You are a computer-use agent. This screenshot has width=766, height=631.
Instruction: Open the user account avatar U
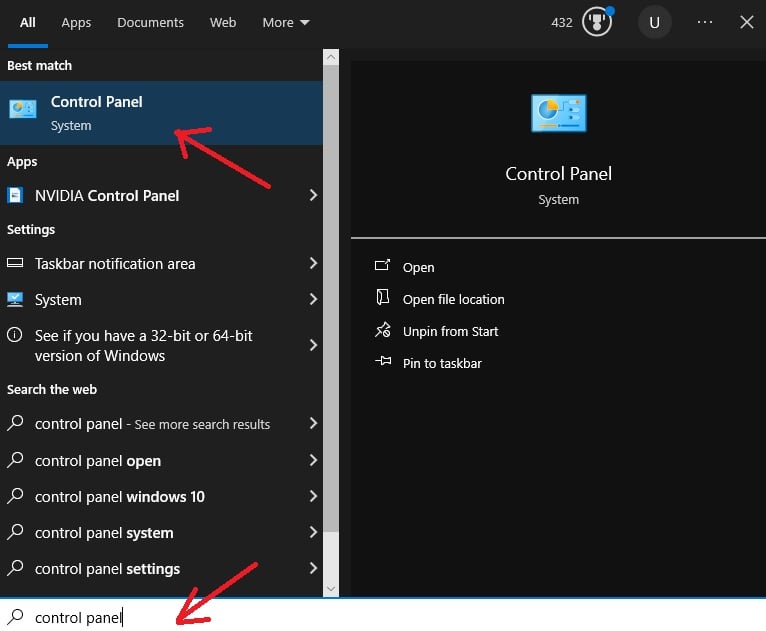pos(654,22)
